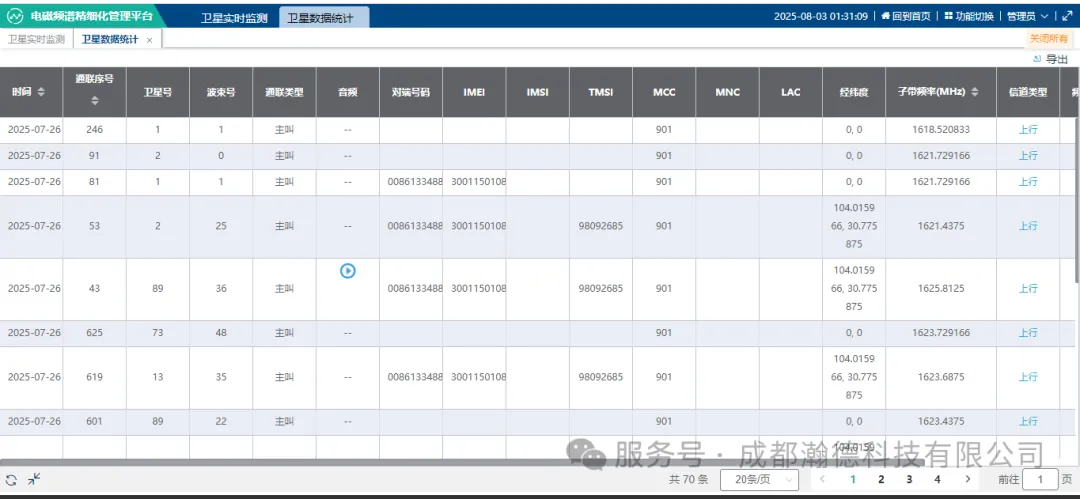Open the 管理员 user dropdown
1080x499 pixels.
click(x=1027, y=16)
